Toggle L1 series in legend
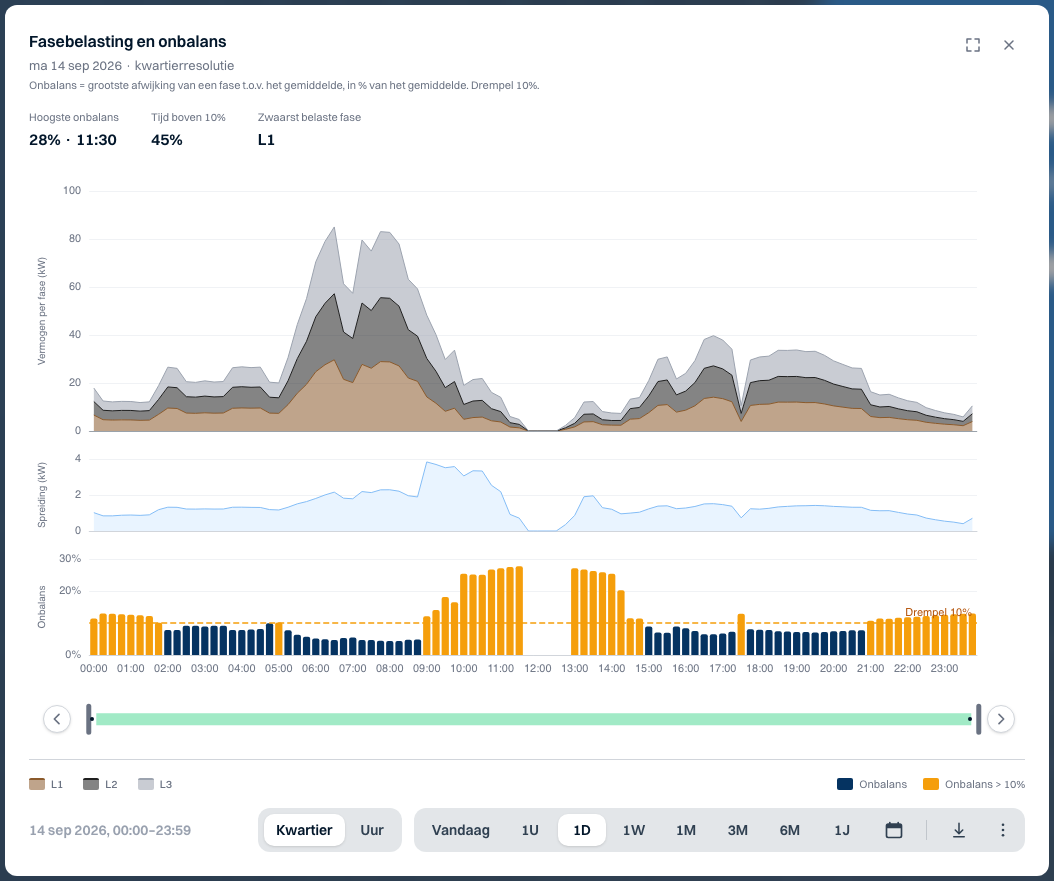This screenshot has height=881, width=1054. pyautogui.click(x=46, y=784)
